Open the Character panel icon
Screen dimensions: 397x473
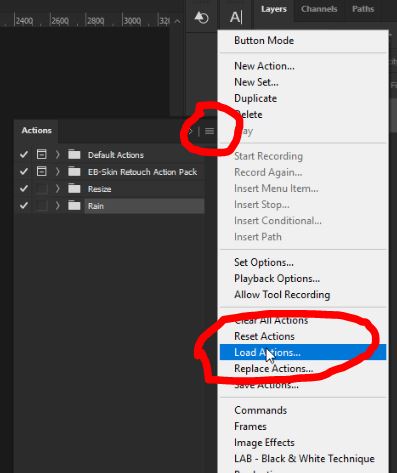pos(236,17)
